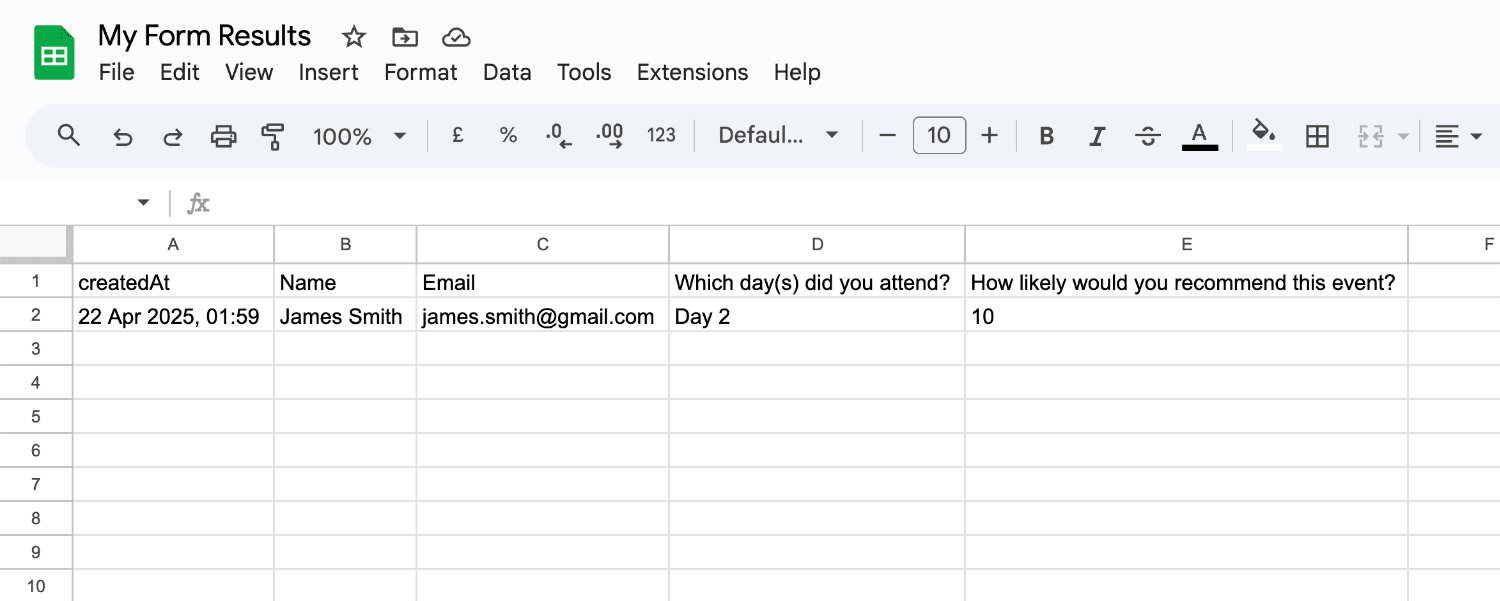This screenshot has width=1500, height=601.
Task: Decrease font size with minus button
Action: 887,136
